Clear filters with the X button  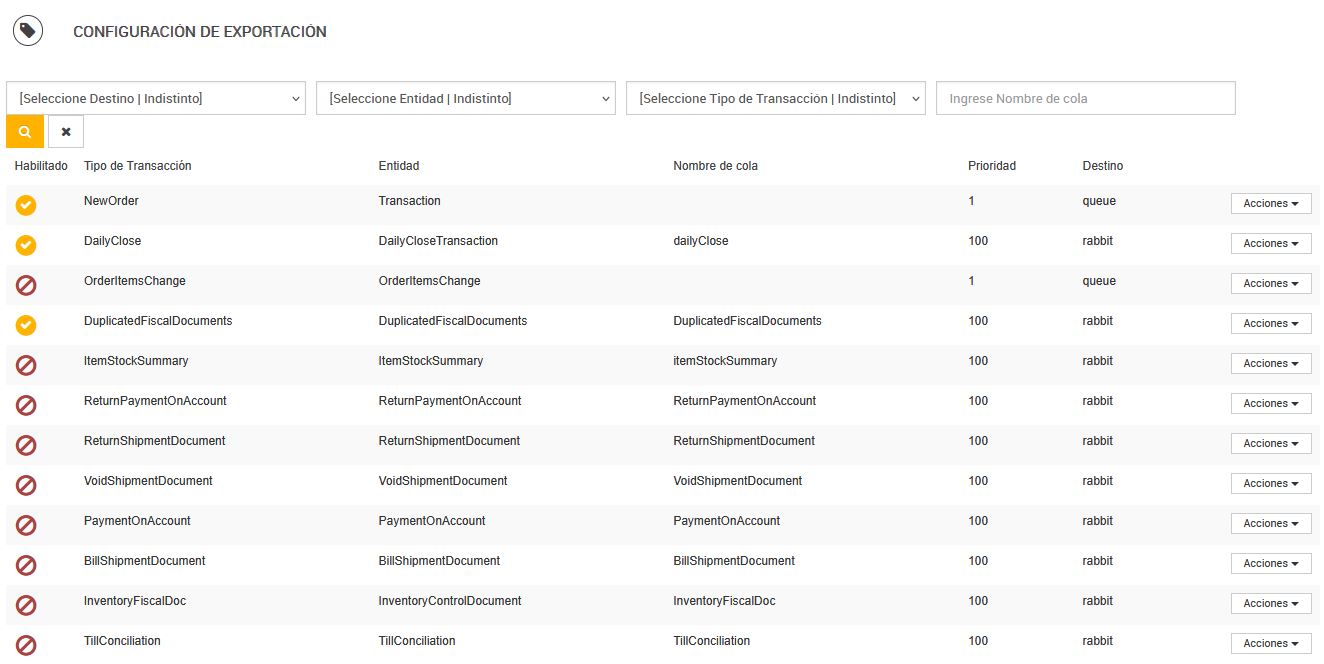tap(66, 132)
